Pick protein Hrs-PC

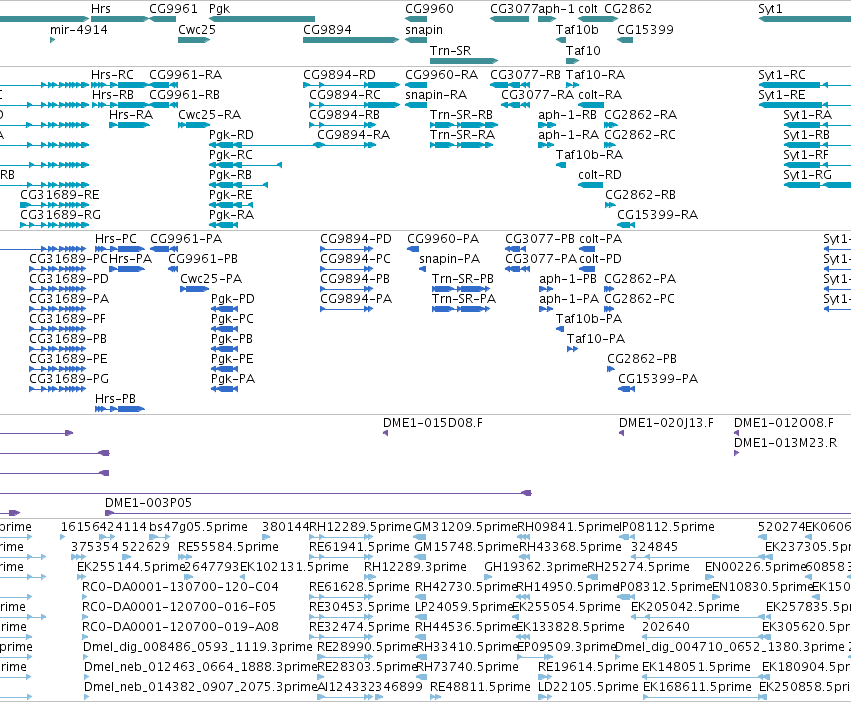pyautogui.click(x=116, y=239)
